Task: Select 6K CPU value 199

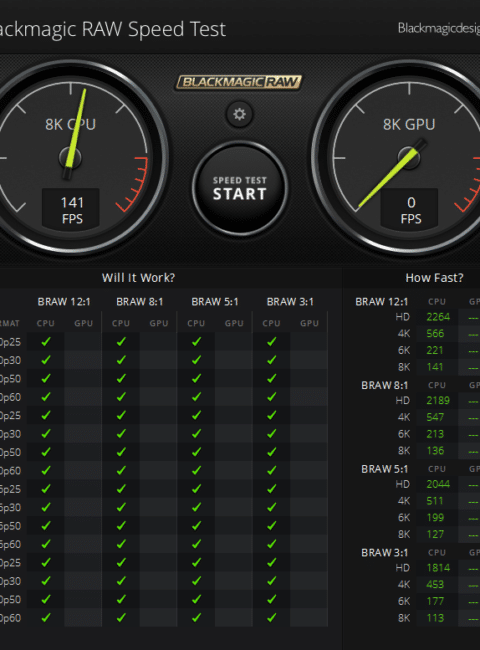Action: (435, 518)
